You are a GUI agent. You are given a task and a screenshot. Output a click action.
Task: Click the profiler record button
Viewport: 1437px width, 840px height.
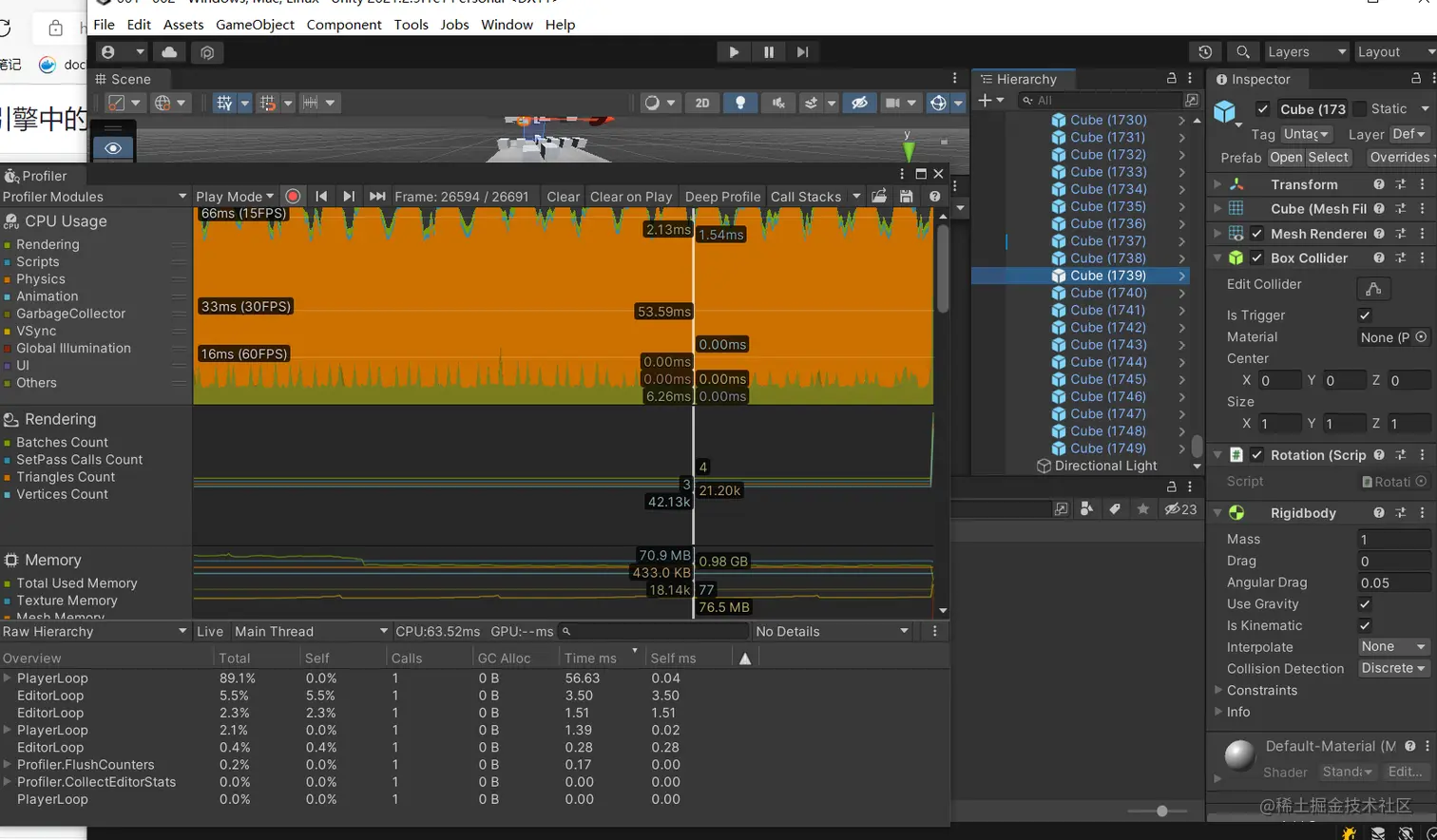(x=293, y=197)
